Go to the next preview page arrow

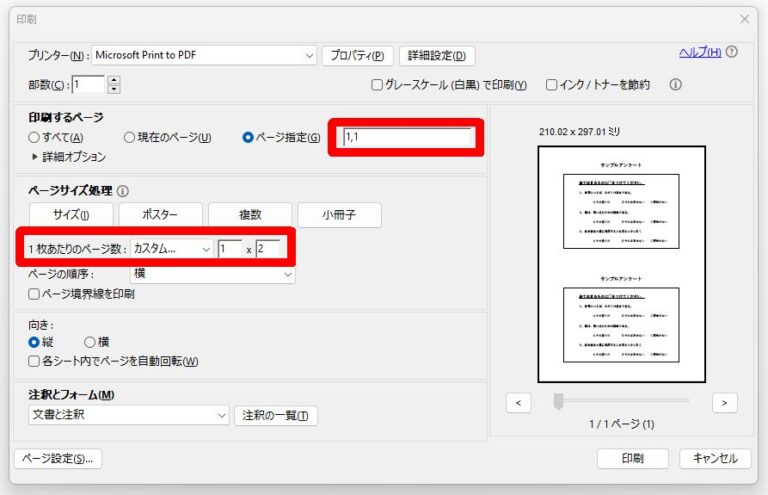pyautogui.click(x=725, y=402)
